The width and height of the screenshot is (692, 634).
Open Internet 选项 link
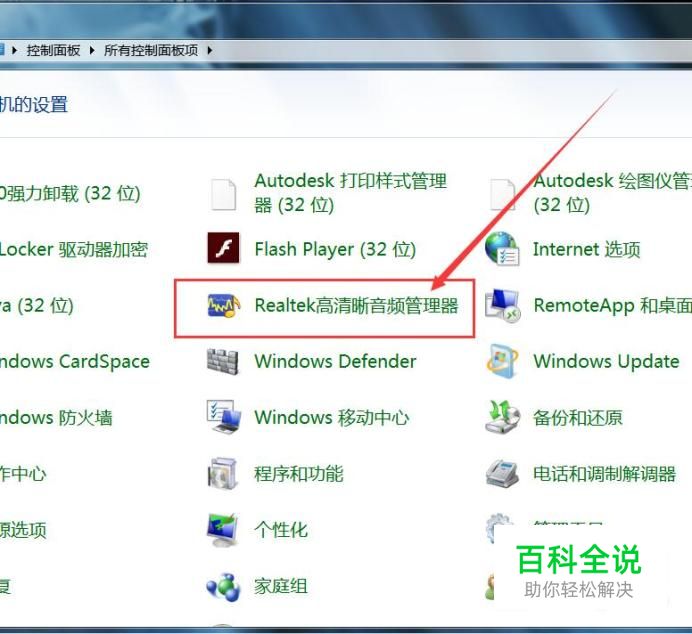pos(587,249)
